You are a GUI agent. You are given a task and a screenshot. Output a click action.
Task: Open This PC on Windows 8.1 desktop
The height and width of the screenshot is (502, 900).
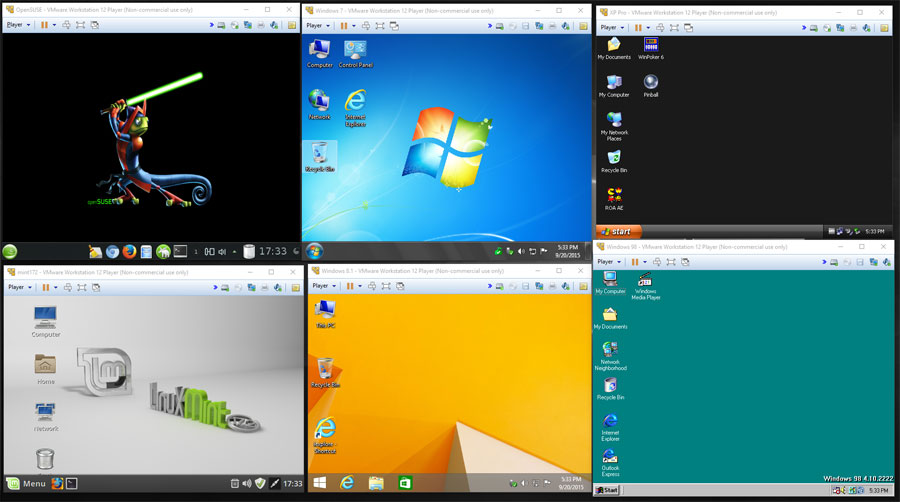point(325,314)
